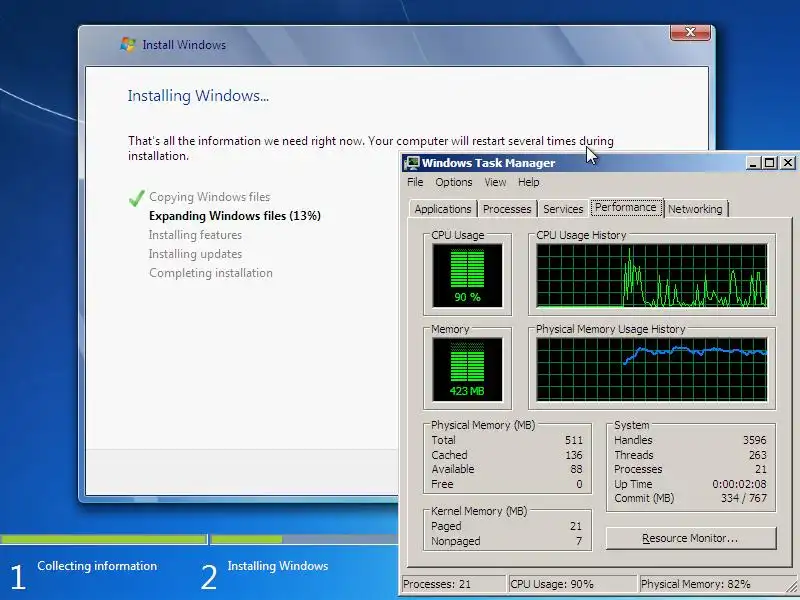Click the Task Manager resize grip corner
Screen dimensions: 800x600
(793, 587)
